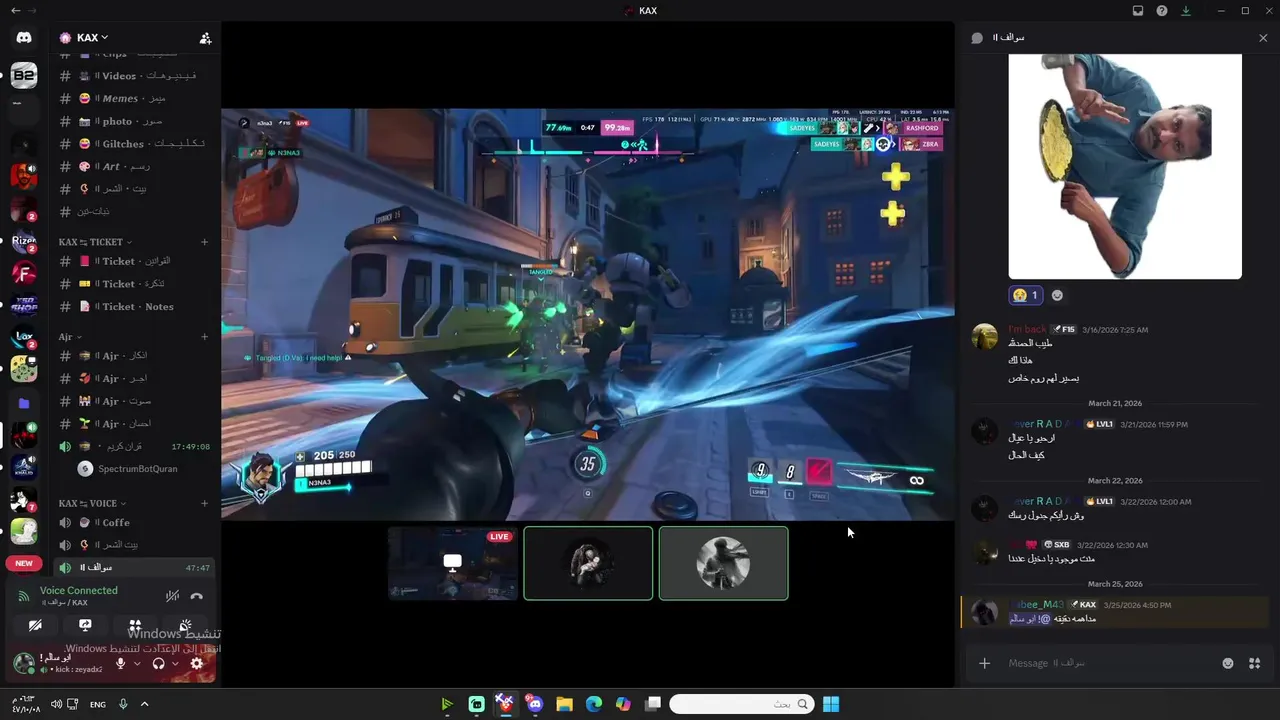Open apps launcher in message bar

[x=1254, y=663]
